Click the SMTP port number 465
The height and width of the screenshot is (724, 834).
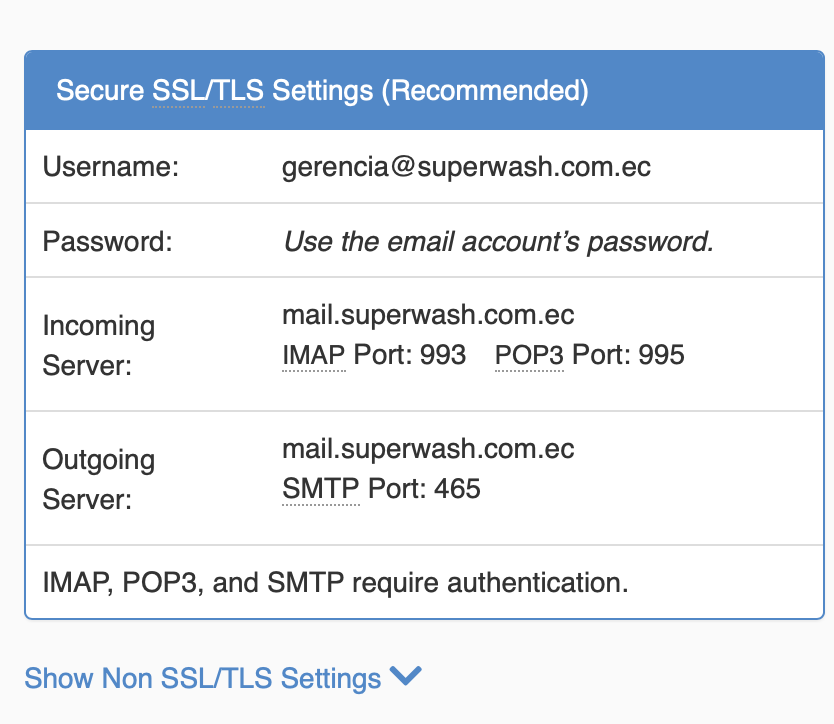click(x=457, y=489)
